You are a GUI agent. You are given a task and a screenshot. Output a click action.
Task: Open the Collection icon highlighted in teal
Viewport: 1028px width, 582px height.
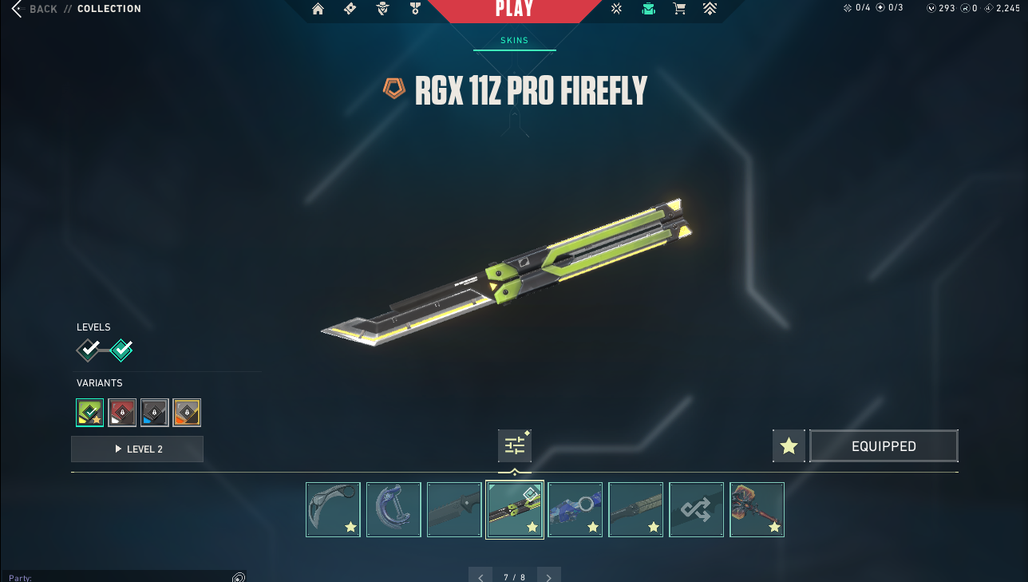pyautogui.click(x=648, y=9)
